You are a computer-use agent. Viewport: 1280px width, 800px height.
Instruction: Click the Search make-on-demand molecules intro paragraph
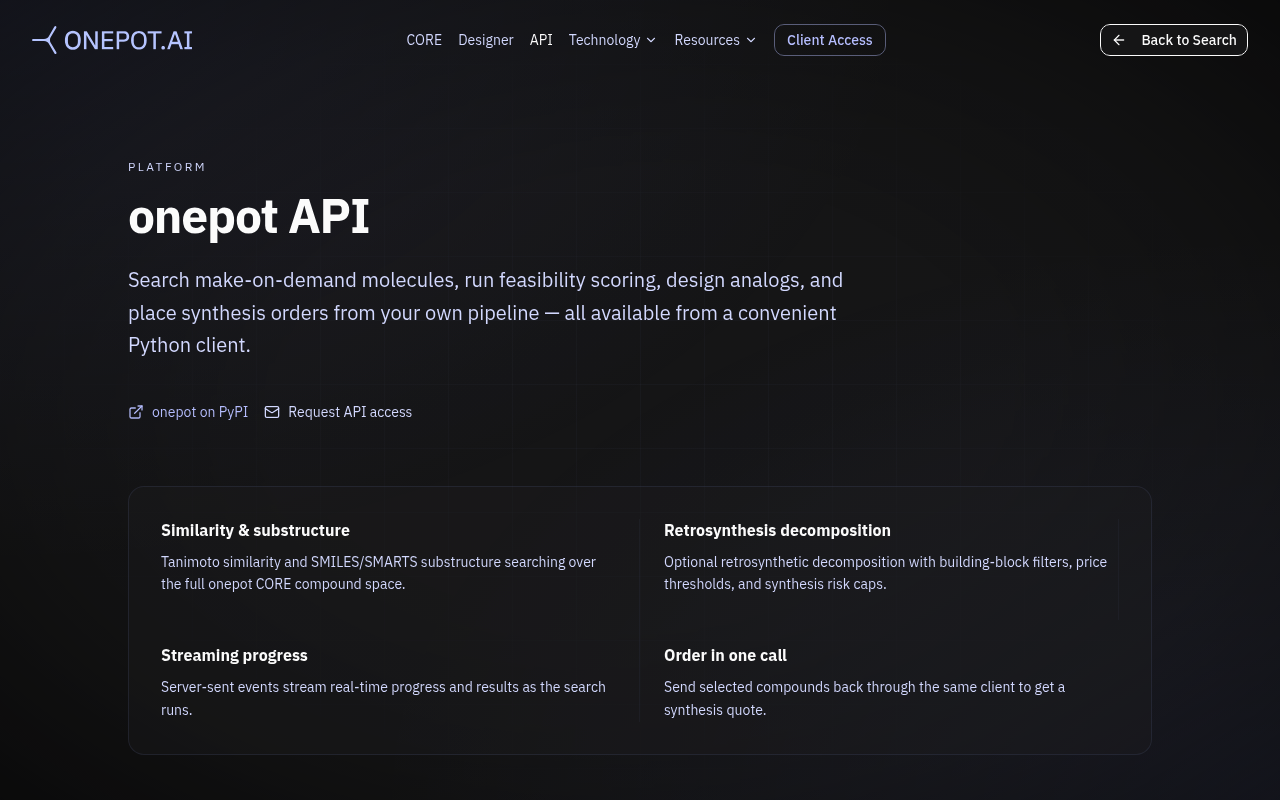485,312
